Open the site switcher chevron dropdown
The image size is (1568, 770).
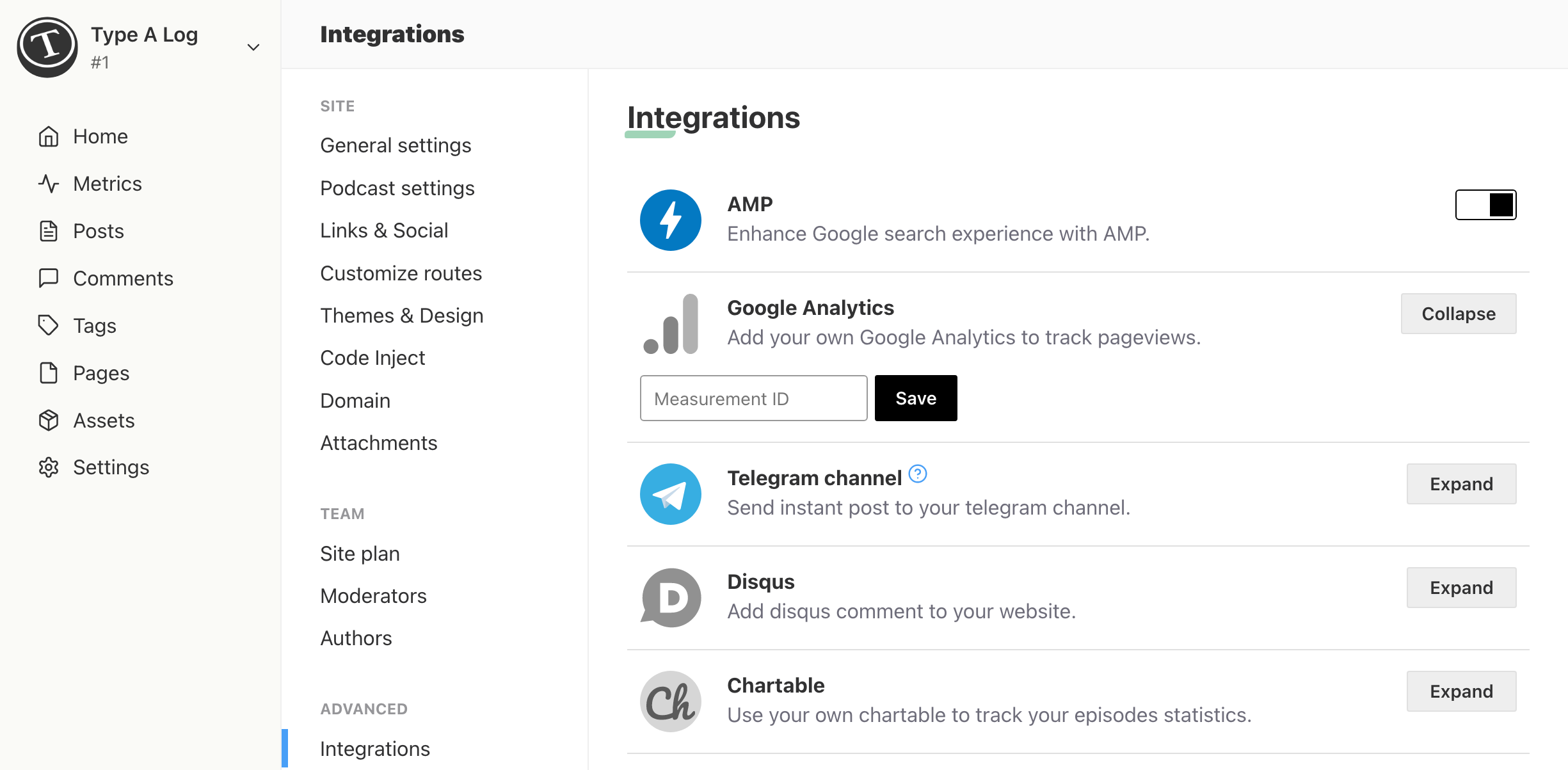[253, 47]
